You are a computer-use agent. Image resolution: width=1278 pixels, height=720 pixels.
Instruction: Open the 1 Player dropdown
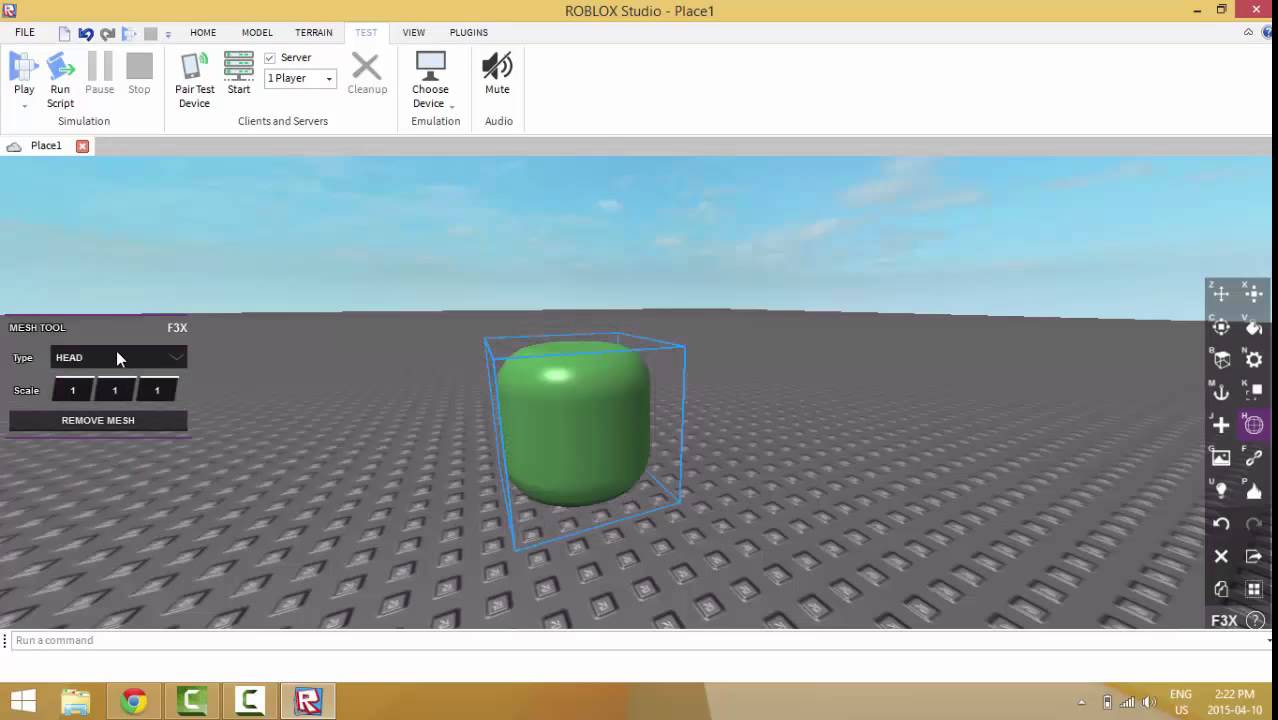[x=300, y=78]
